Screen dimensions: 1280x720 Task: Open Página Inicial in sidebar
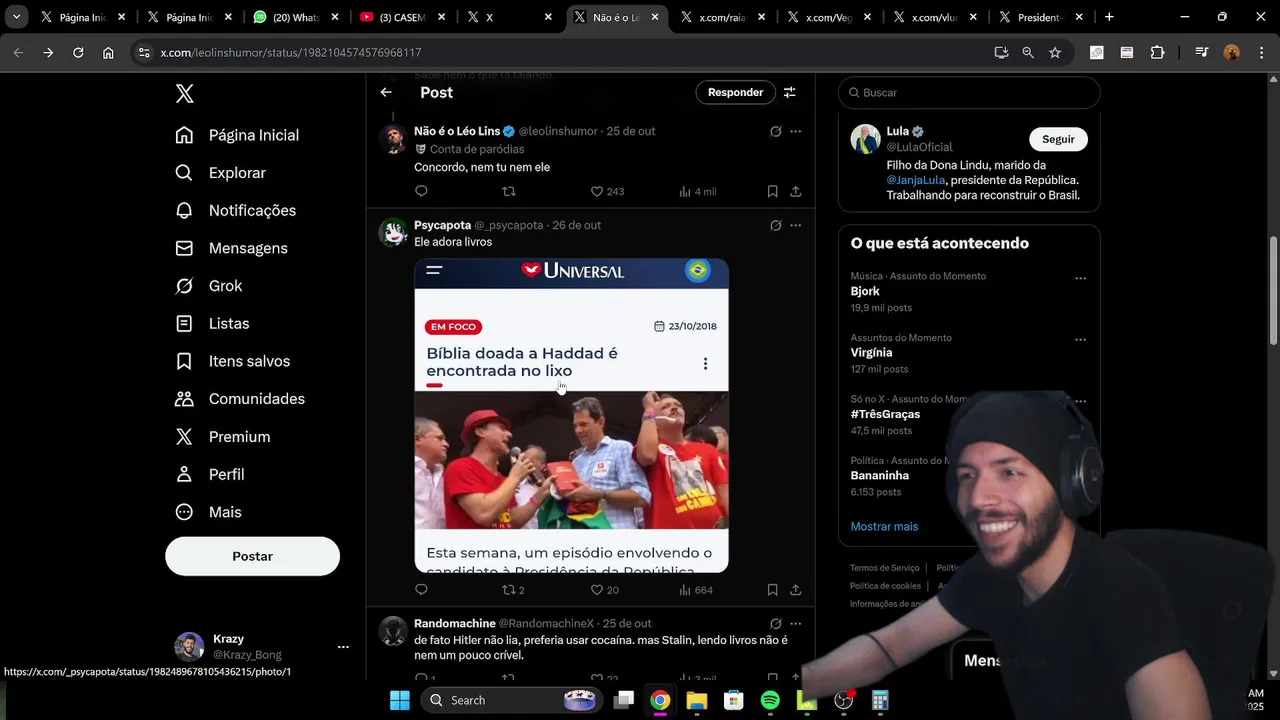238,135
